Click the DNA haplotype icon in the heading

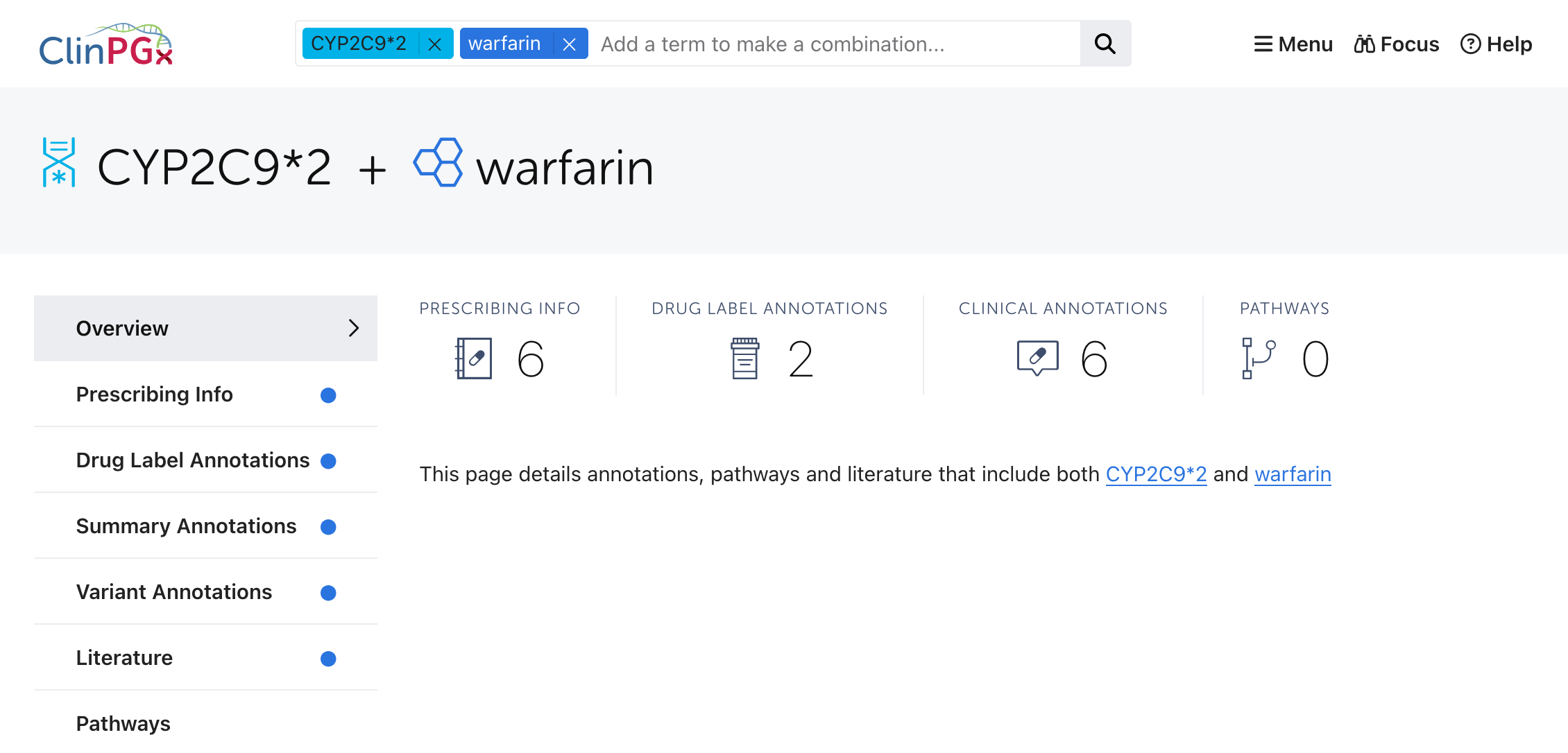[x=59, y=163]
